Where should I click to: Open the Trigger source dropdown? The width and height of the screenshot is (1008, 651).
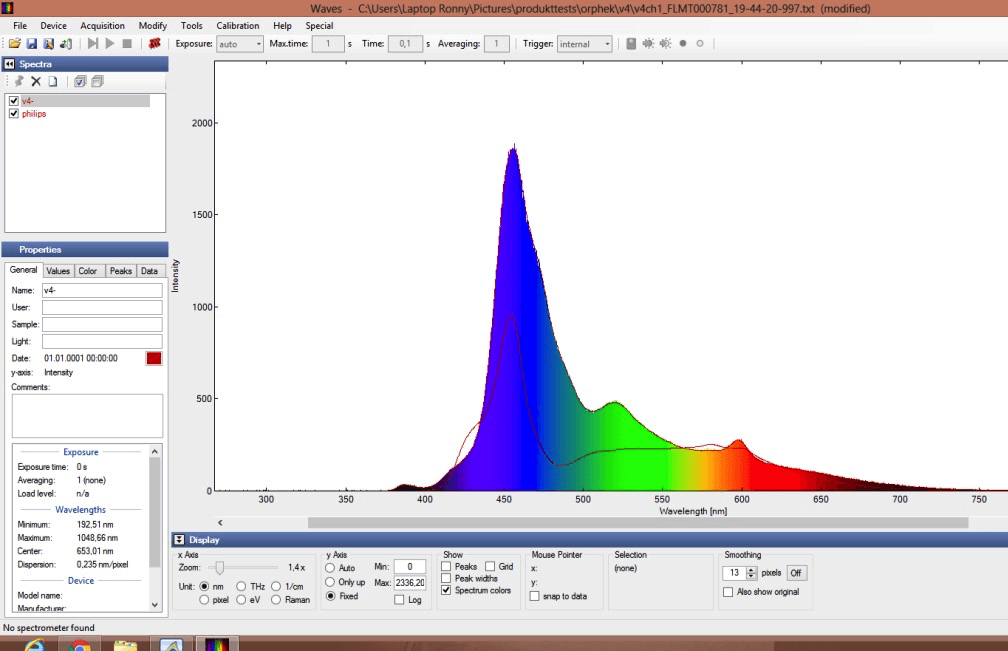pos(585,43)
